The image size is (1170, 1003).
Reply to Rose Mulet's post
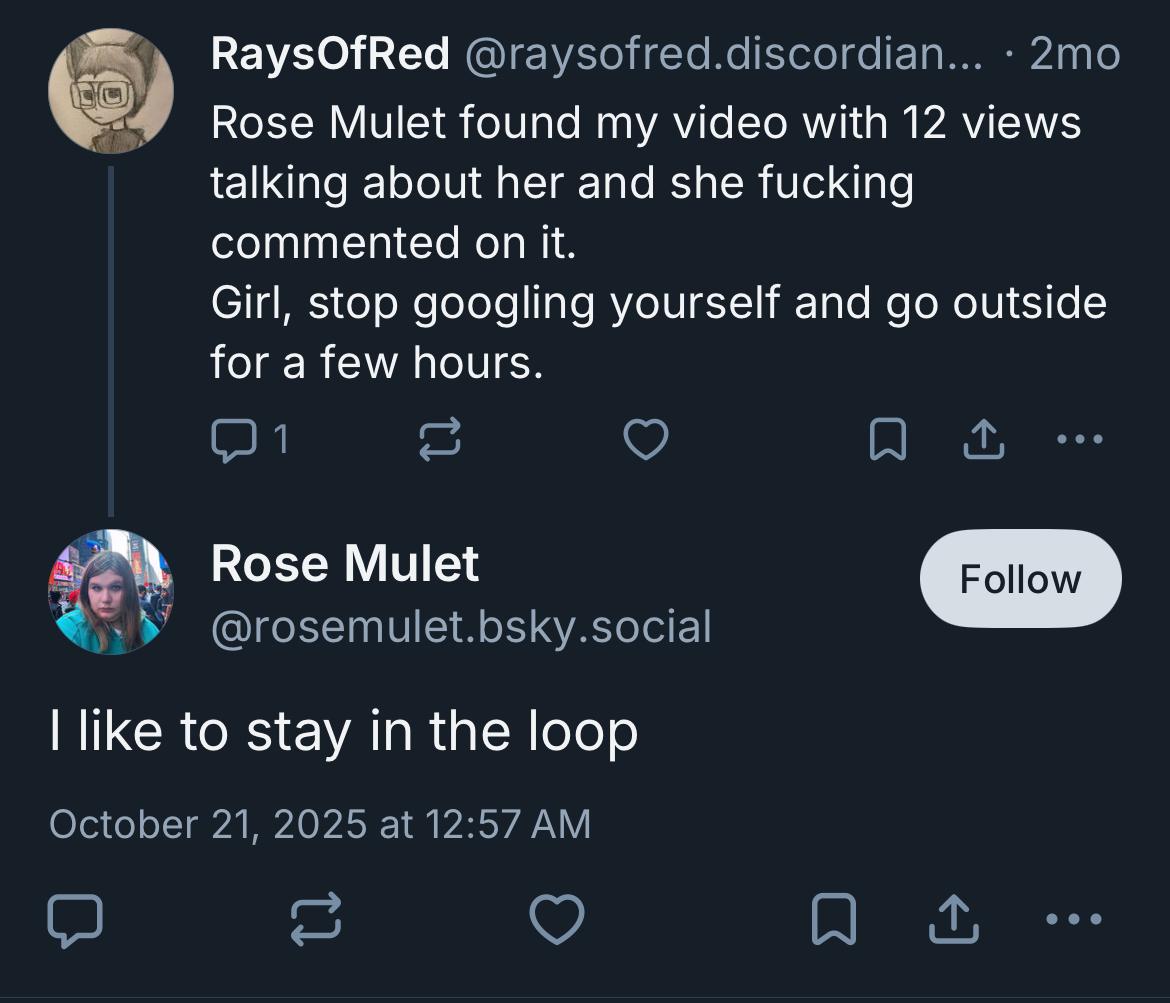coord(75,920)
